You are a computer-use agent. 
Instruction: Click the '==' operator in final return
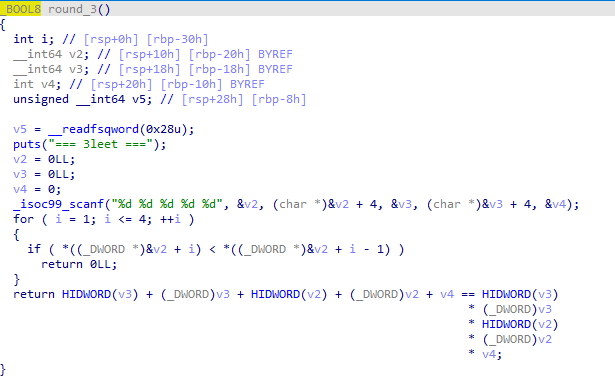(468, 294)
